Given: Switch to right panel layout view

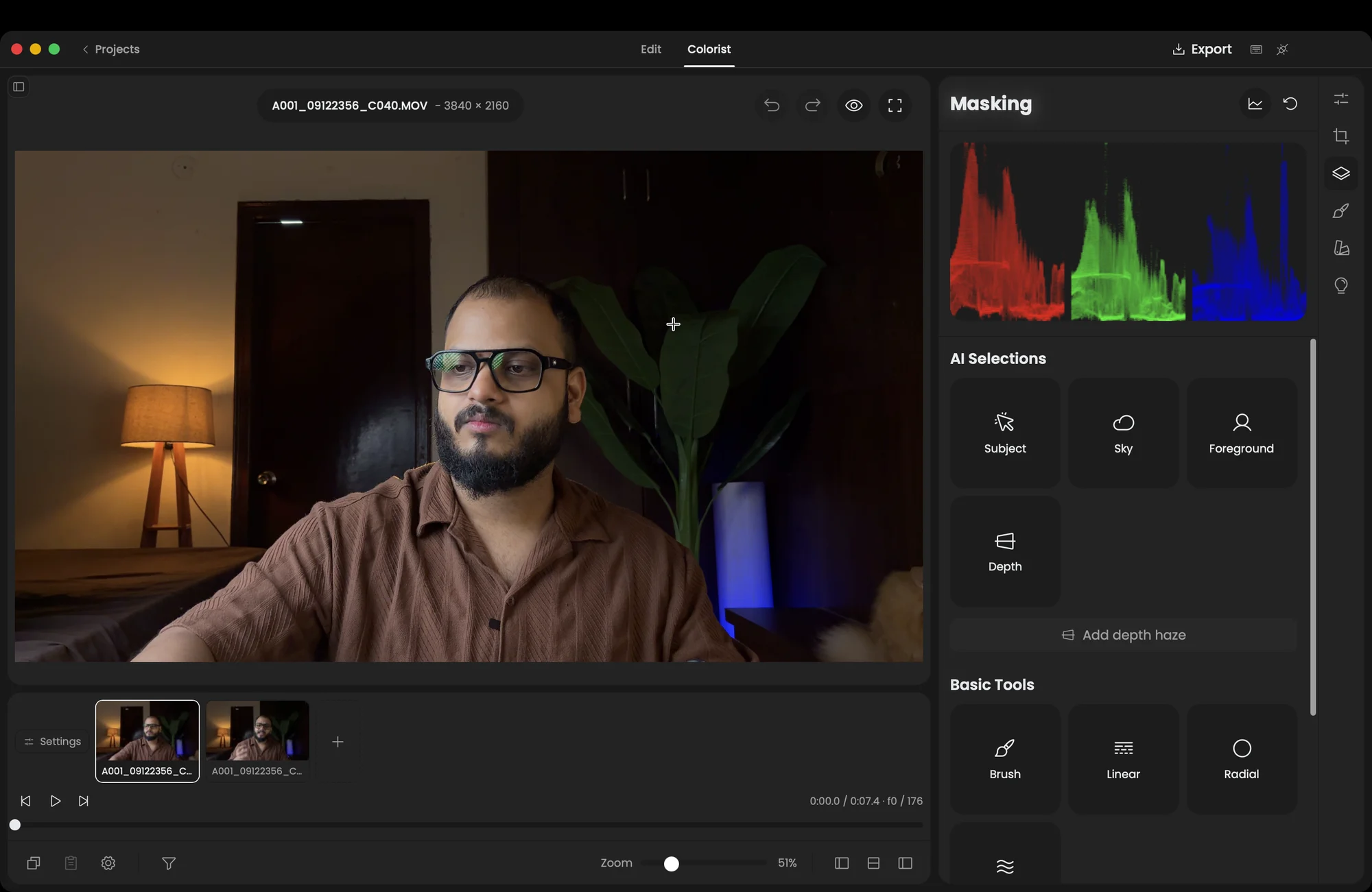Looking at the screenshot, I should [906, 863].
